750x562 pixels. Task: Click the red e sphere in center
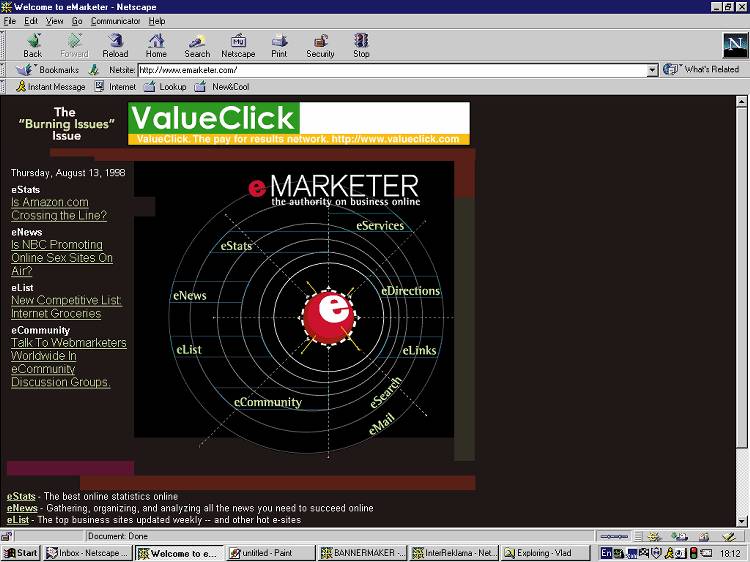pos(329,317)
